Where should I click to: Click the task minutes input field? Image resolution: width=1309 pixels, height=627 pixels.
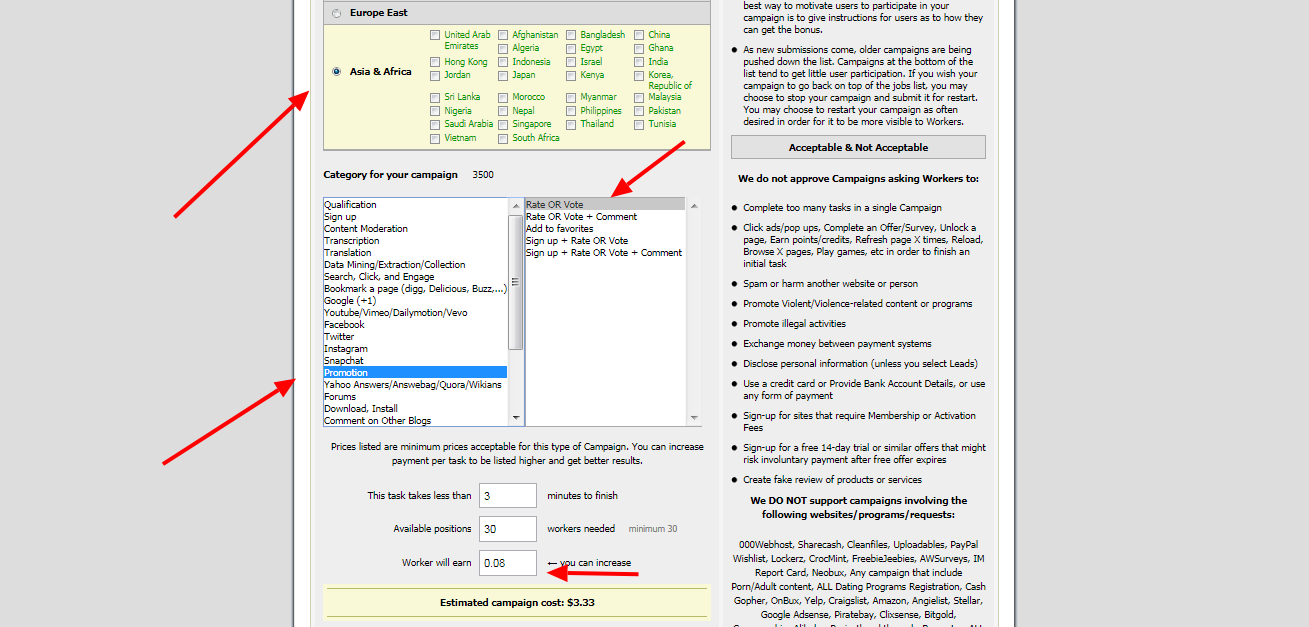(x=508, y=495)
